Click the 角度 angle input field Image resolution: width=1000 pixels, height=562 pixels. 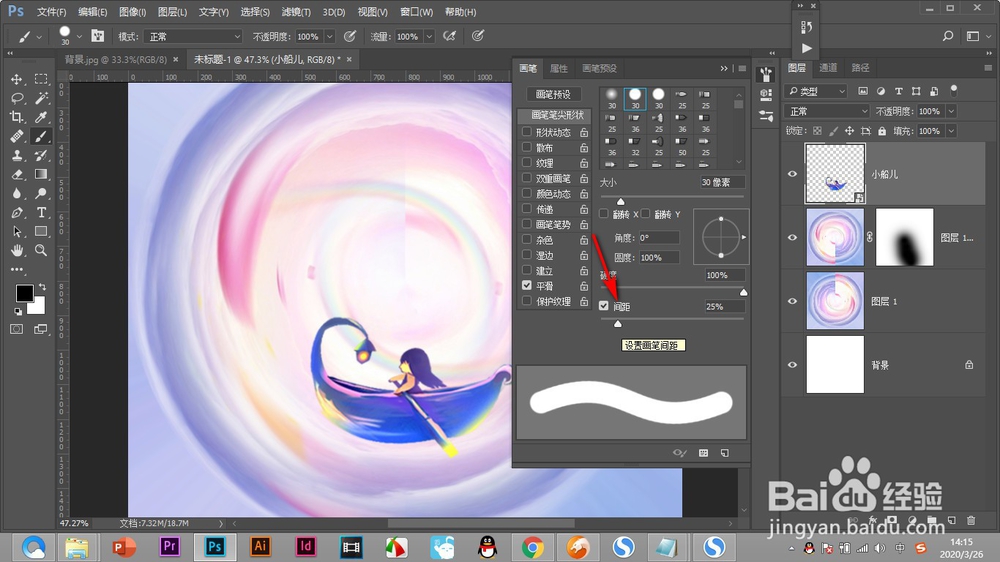coord(659,237)
